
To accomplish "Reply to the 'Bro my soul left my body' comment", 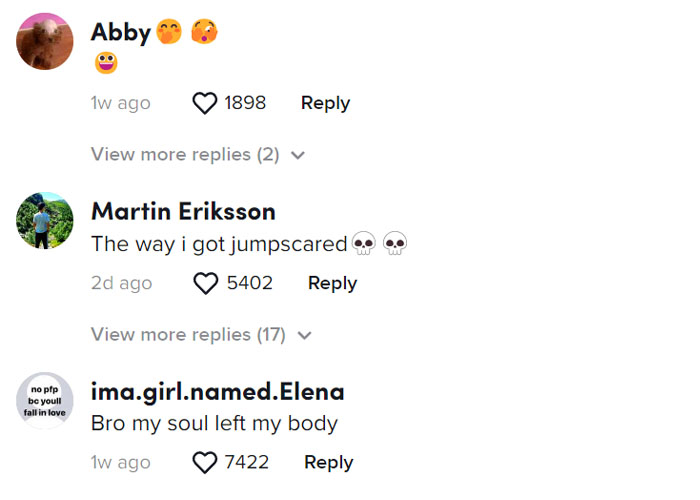I will pos(329,463).
